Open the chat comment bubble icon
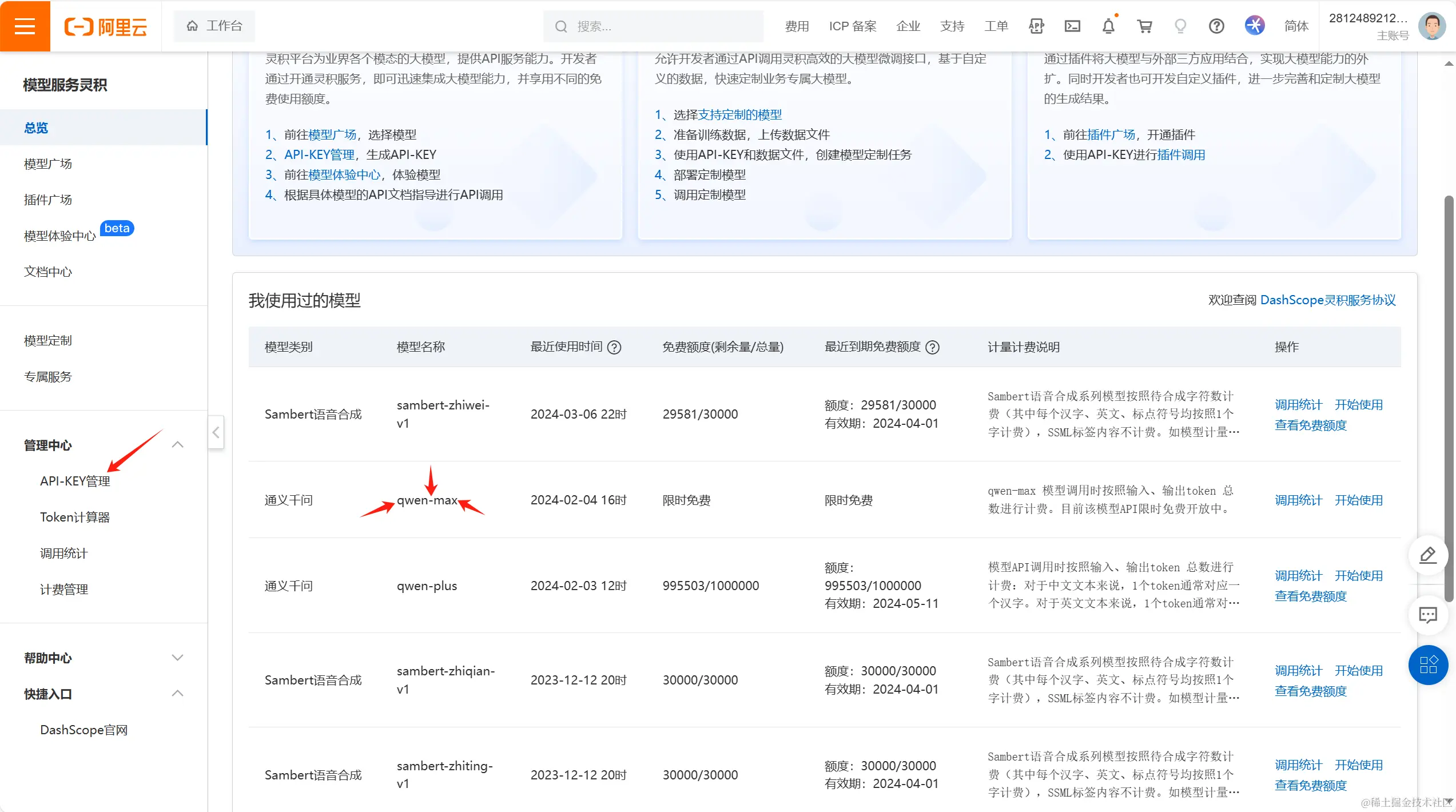 point(1427,615)
